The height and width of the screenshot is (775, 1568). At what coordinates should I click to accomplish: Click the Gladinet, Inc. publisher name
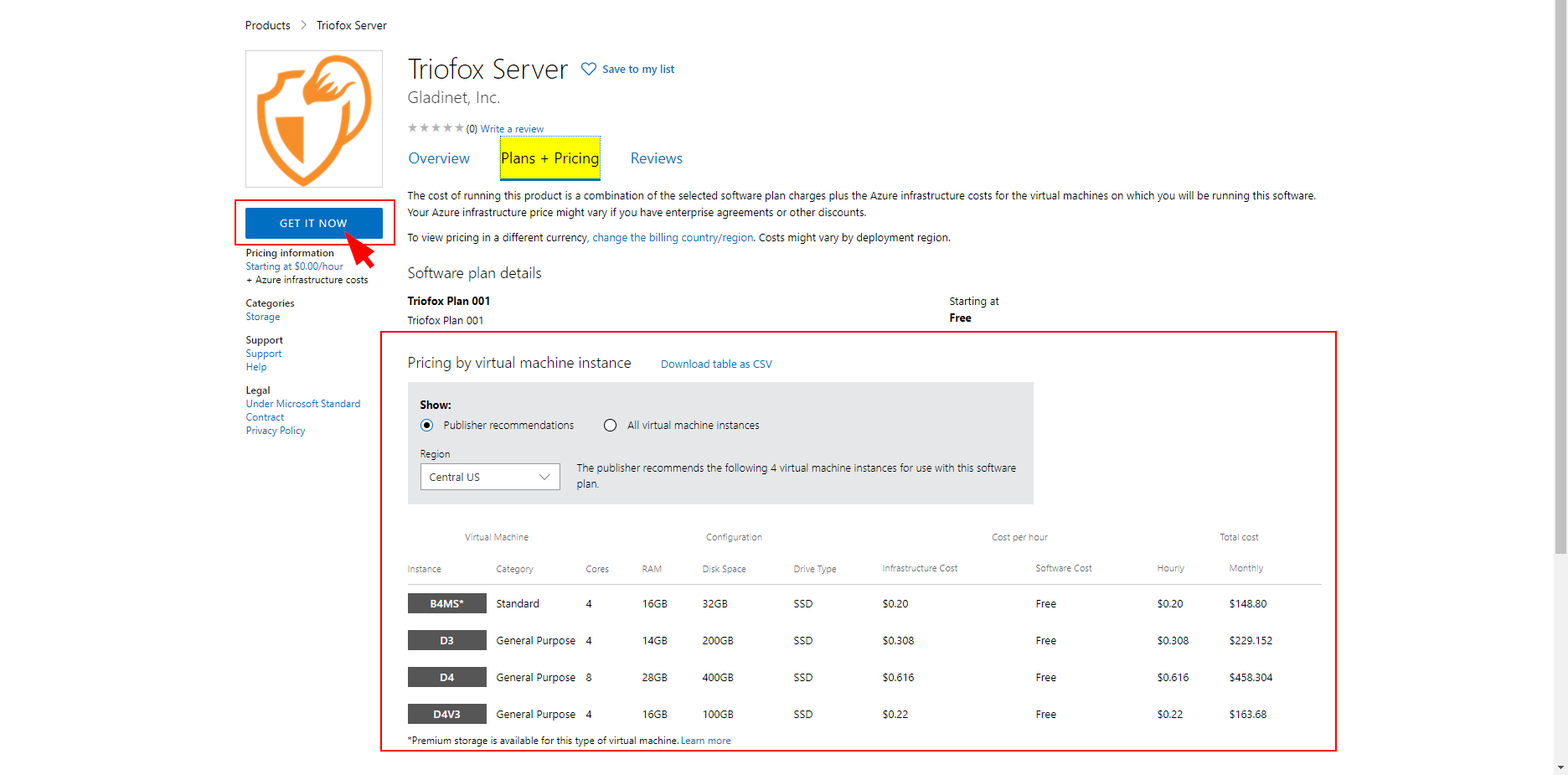tap(454, 98)
